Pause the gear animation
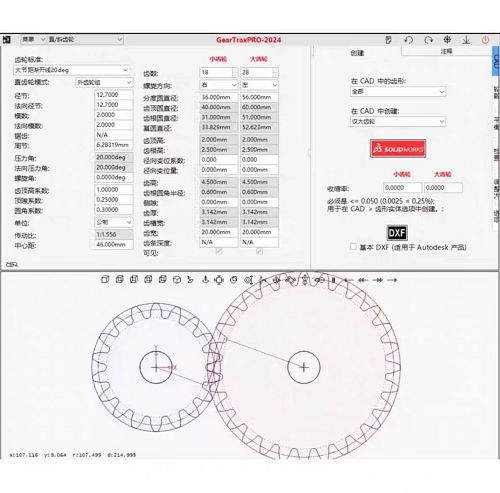The width and height of the screenshot is (500, 493). [x=333, y=280]
